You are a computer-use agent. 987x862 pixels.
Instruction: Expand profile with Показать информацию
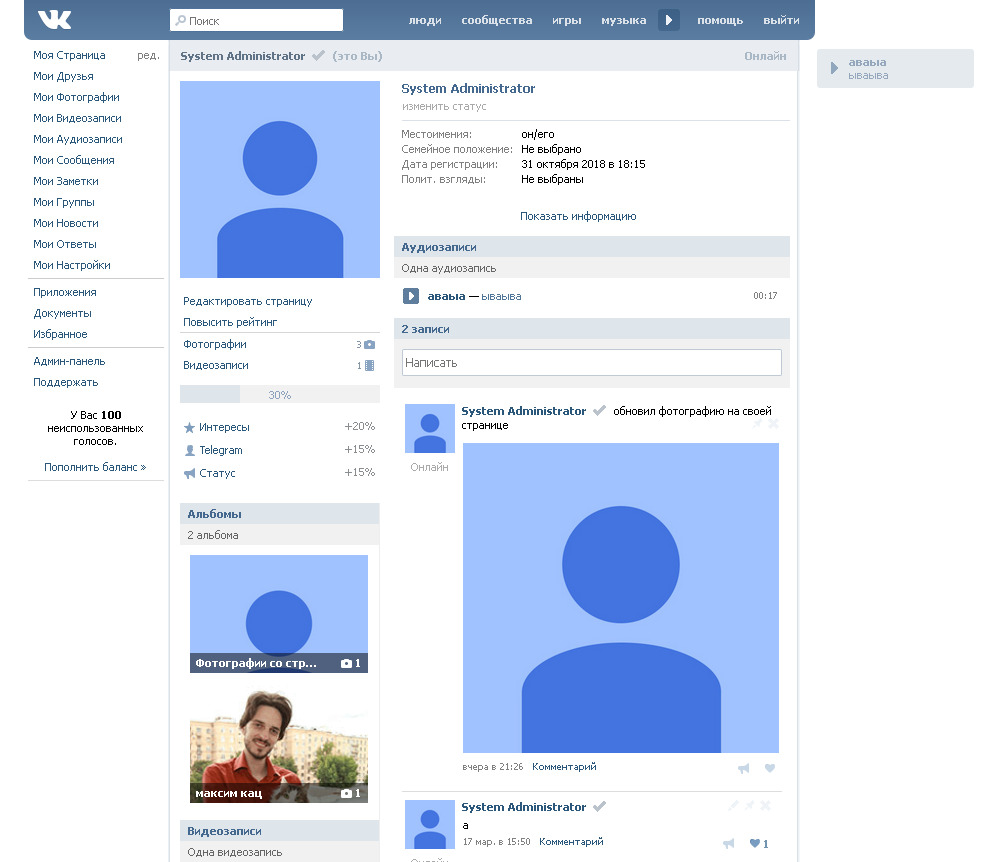(578, 216)
